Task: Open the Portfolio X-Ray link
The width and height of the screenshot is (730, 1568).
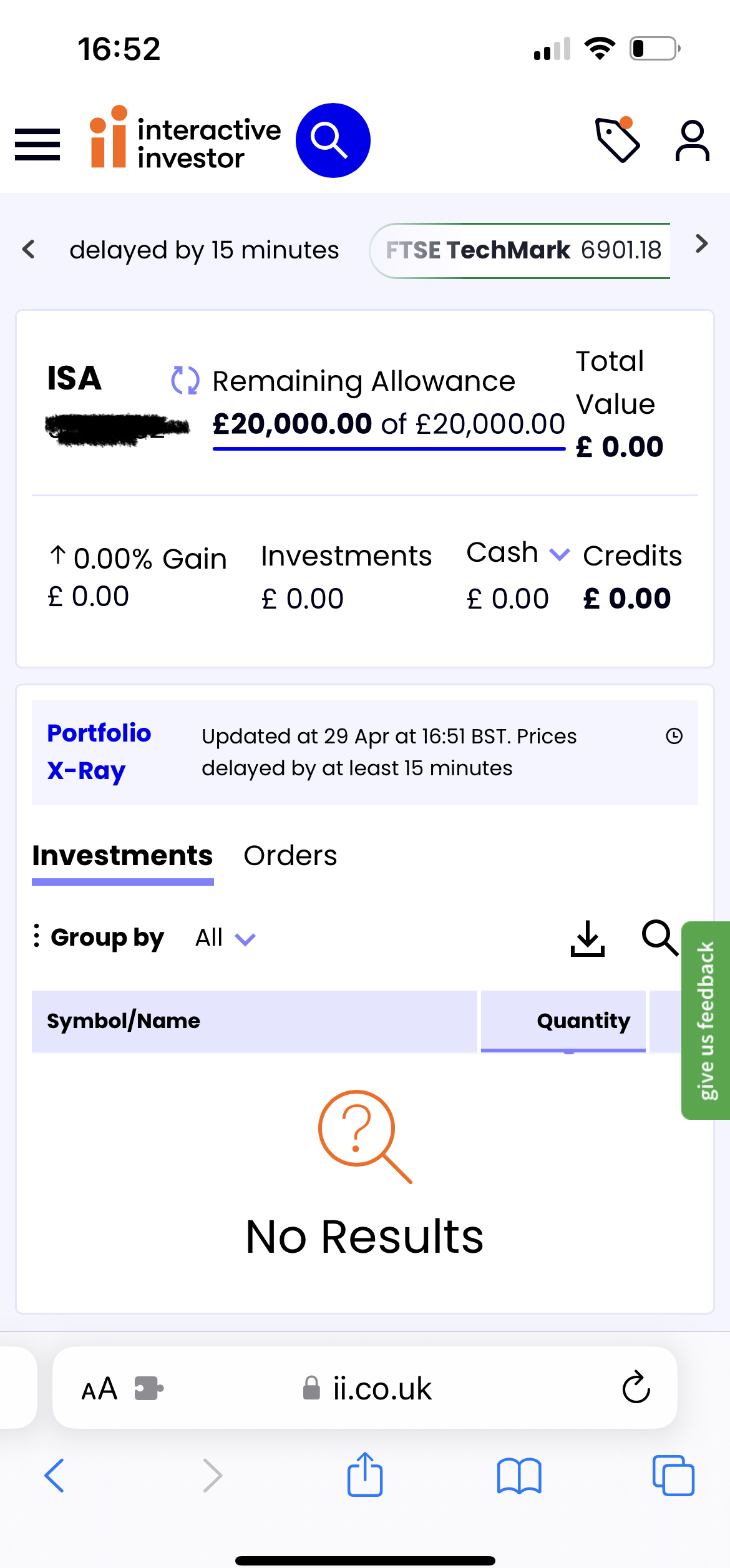Action: (99, 752)
